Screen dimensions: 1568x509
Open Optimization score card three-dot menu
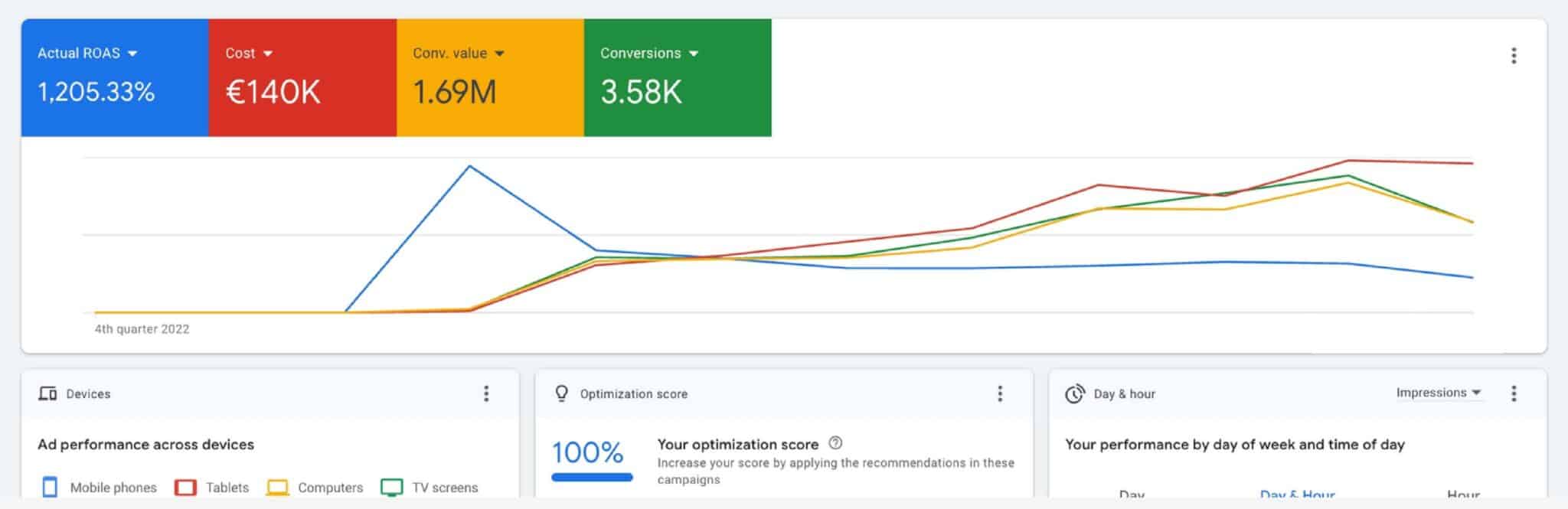coord(1000,393)
